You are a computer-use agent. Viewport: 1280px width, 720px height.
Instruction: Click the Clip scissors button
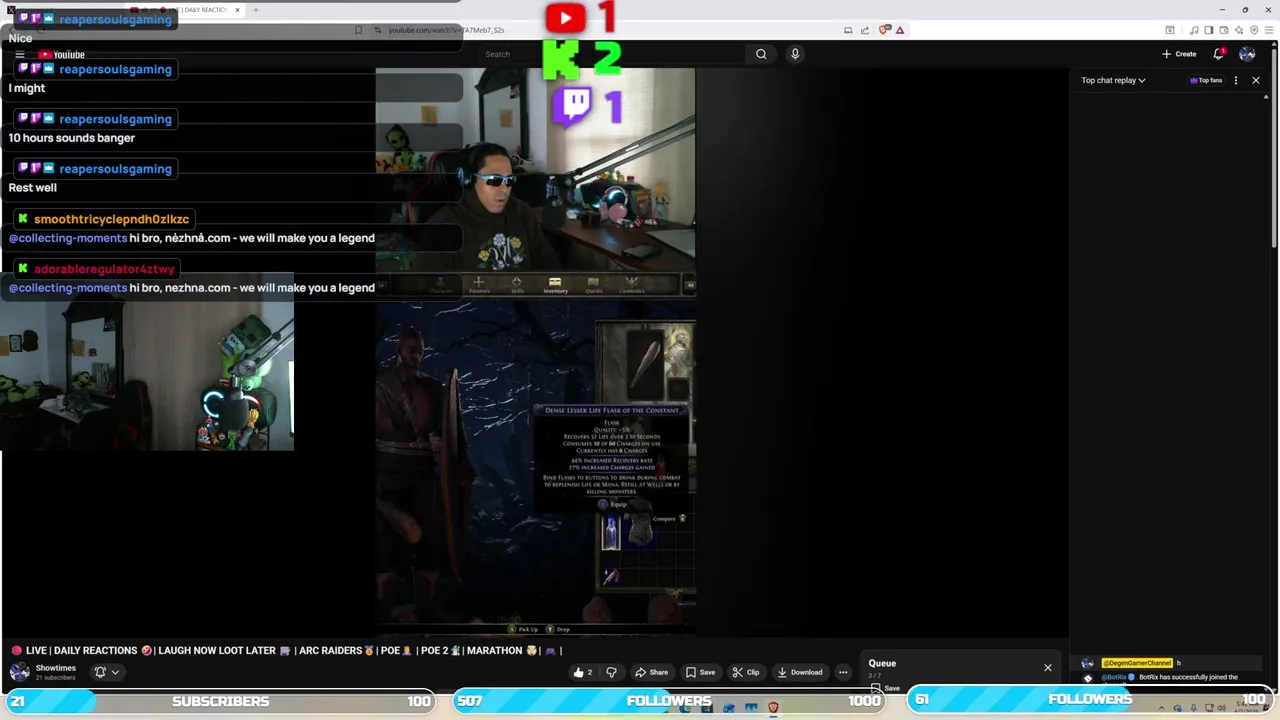747,672
